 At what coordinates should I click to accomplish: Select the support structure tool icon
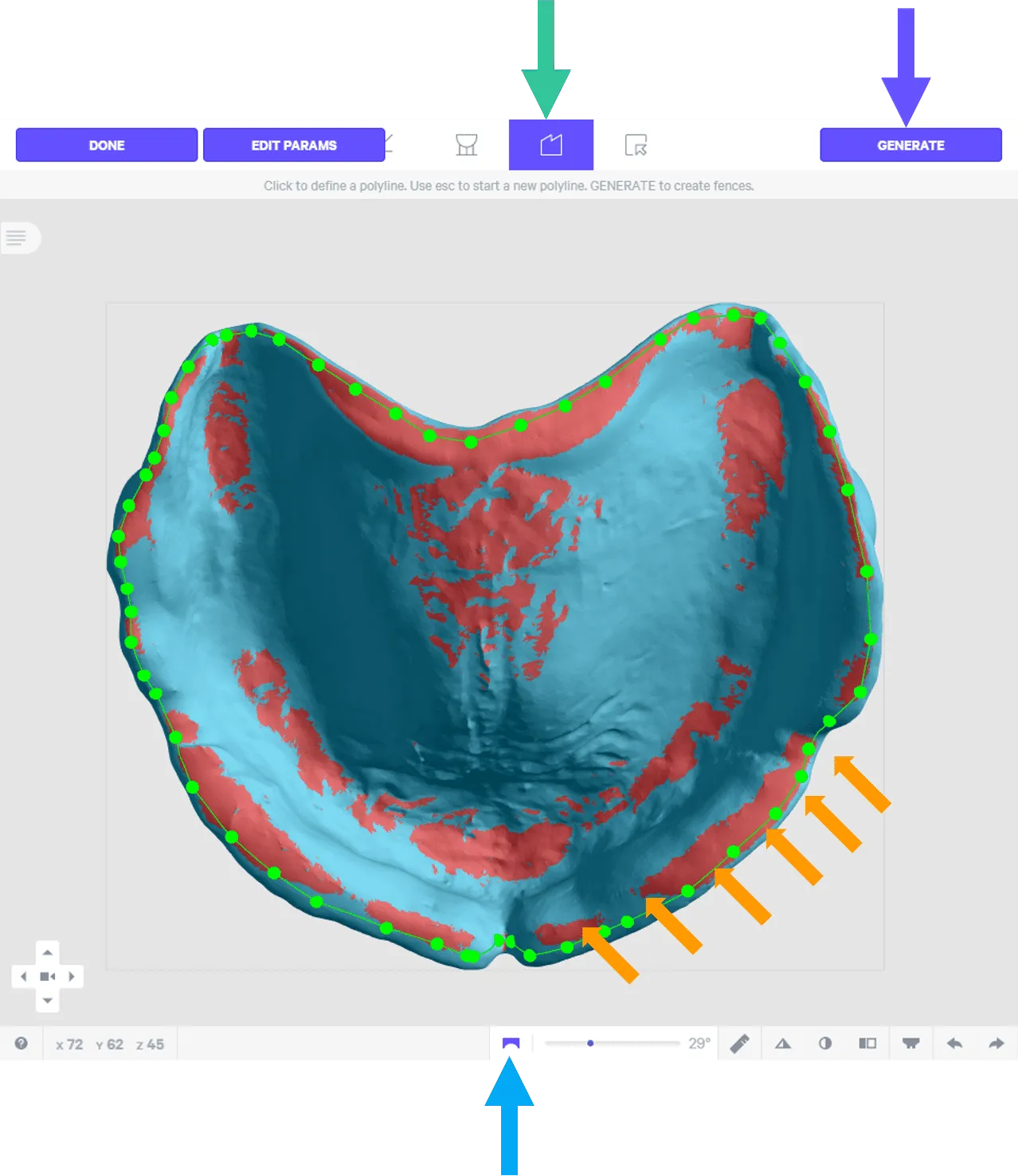coord(467,145)
